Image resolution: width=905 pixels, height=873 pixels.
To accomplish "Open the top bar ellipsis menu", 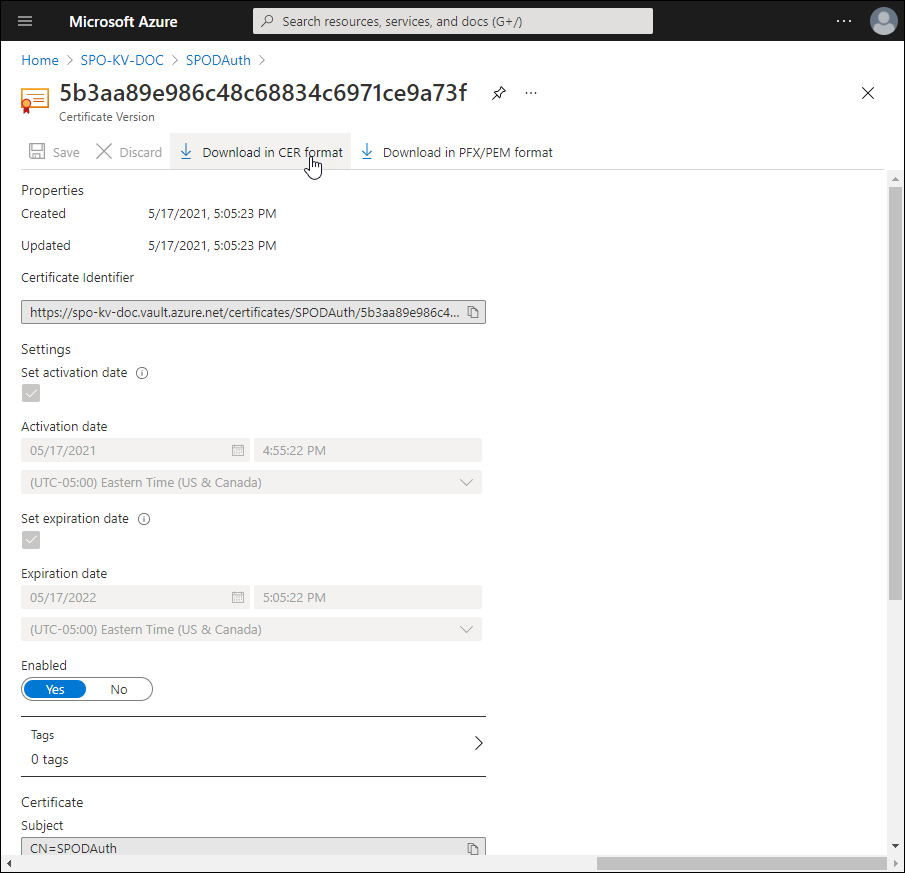I will (844, 21).
